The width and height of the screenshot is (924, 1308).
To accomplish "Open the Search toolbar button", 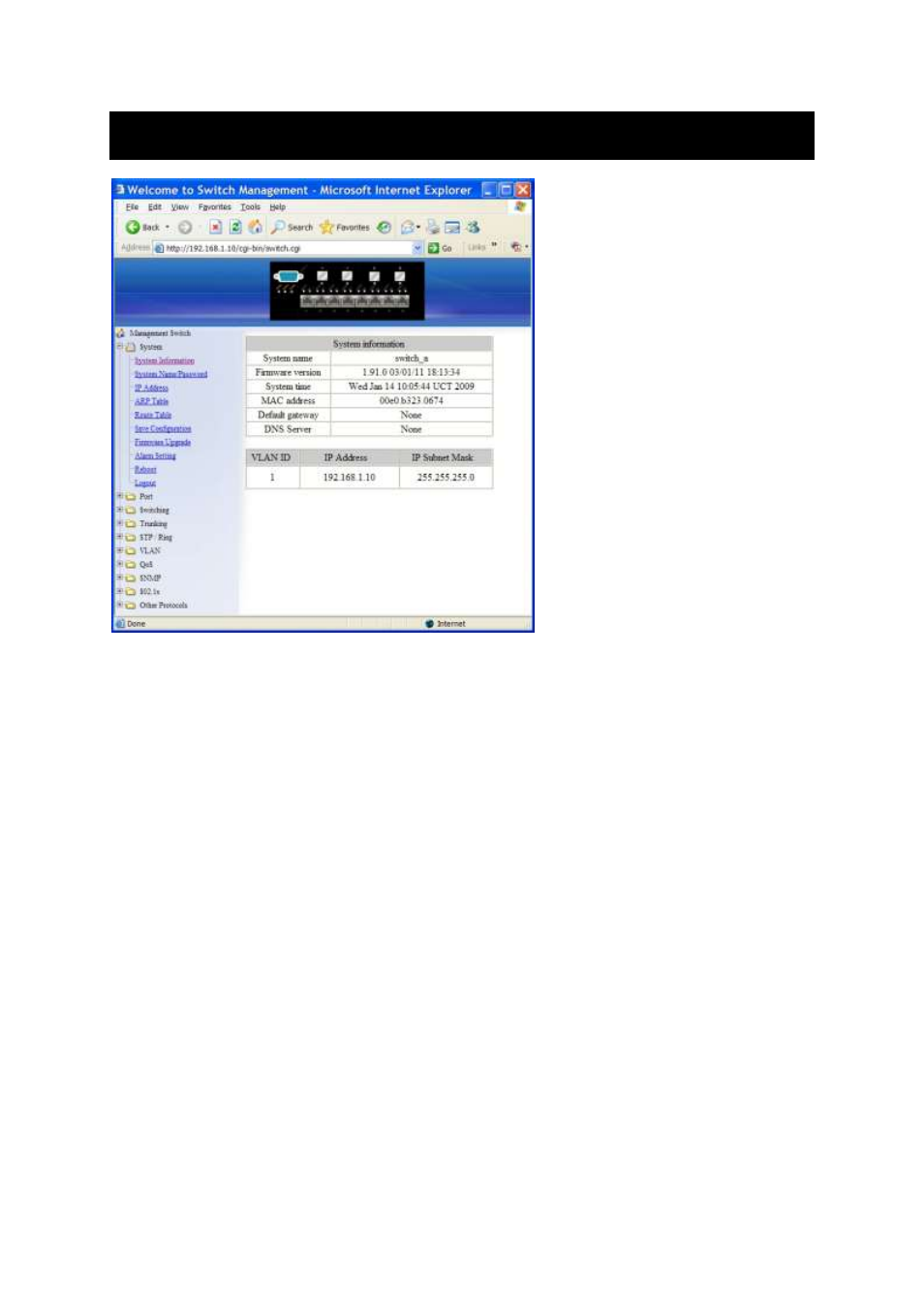I will pyautogui.click(x=292, y=228).
